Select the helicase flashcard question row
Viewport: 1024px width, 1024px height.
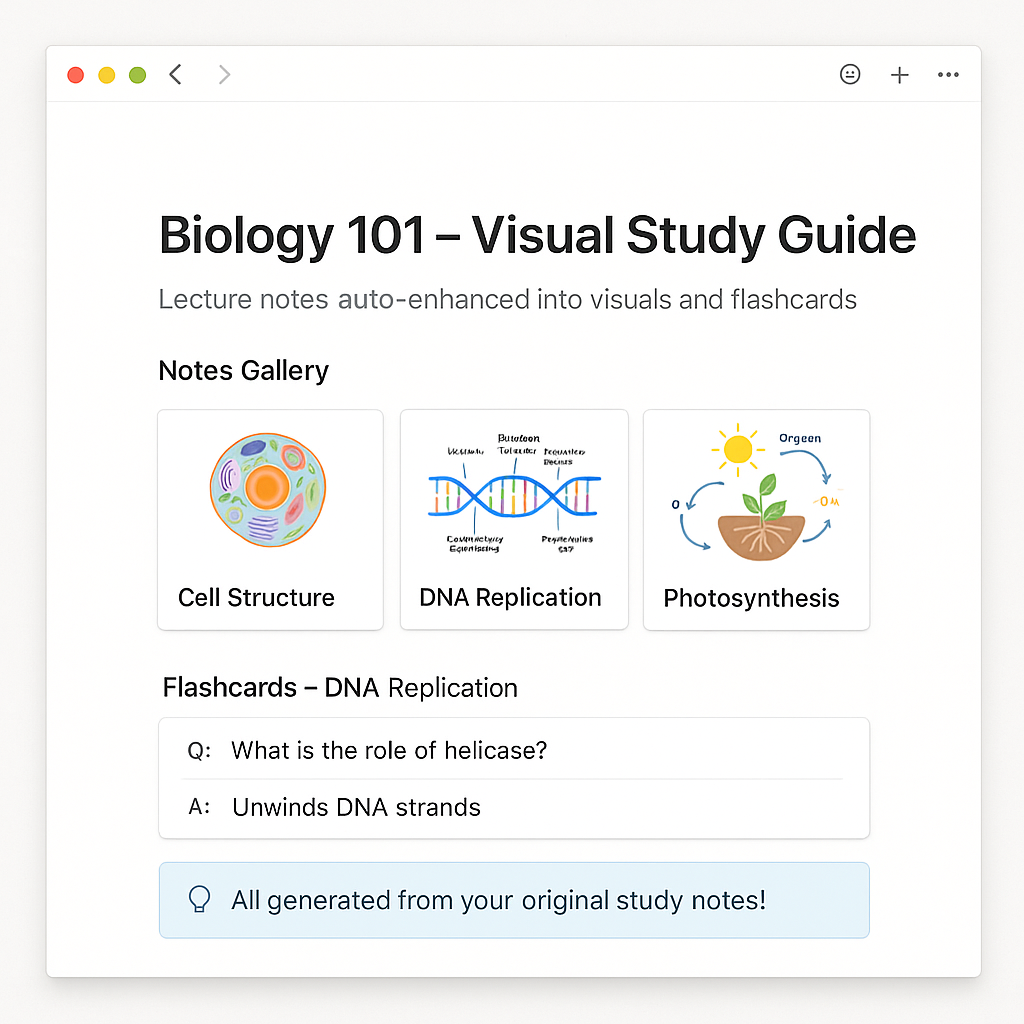coord(514,750)
